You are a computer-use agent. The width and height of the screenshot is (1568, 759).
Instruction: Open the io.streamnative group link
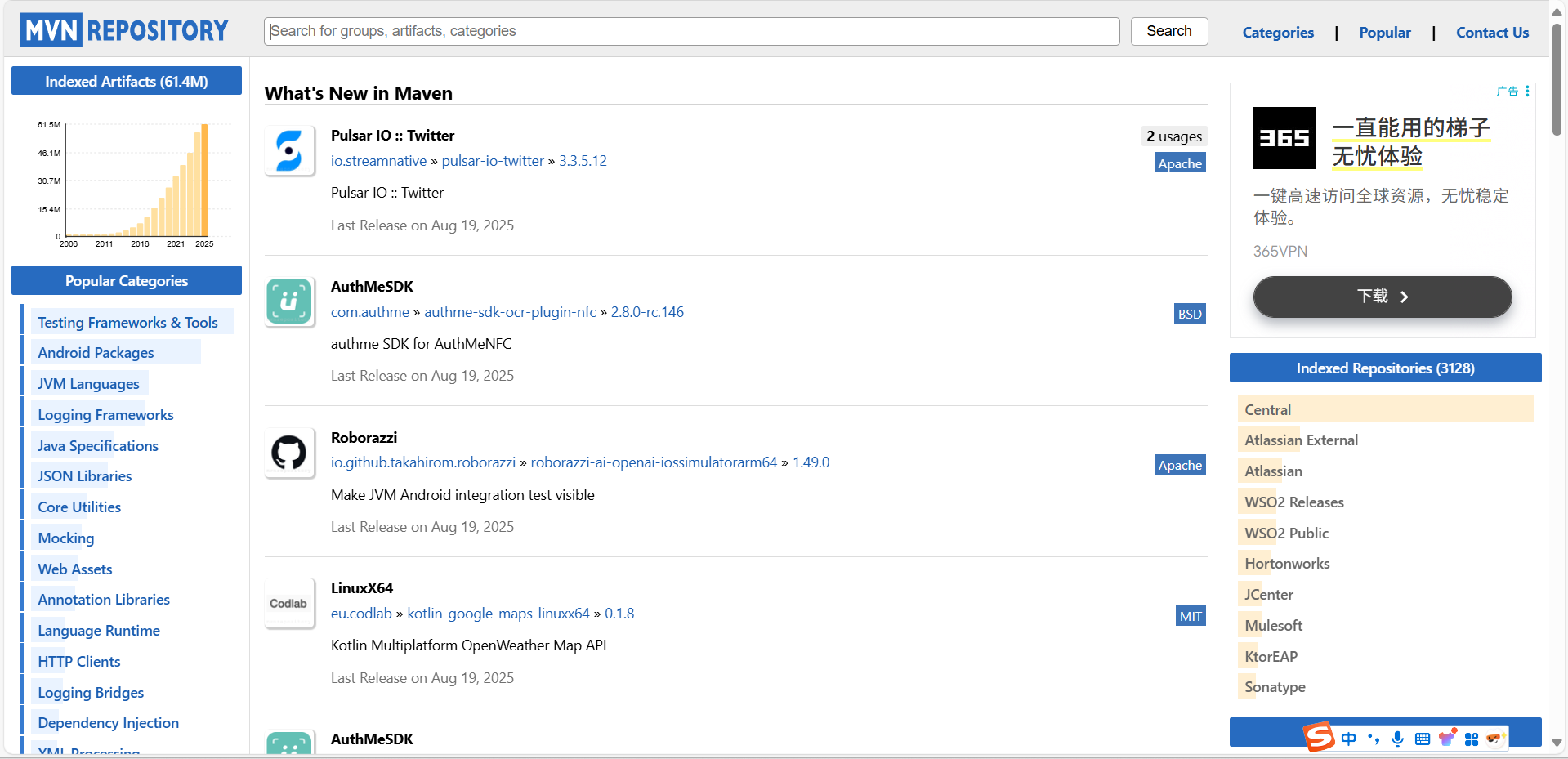click(x=378, y=161)
